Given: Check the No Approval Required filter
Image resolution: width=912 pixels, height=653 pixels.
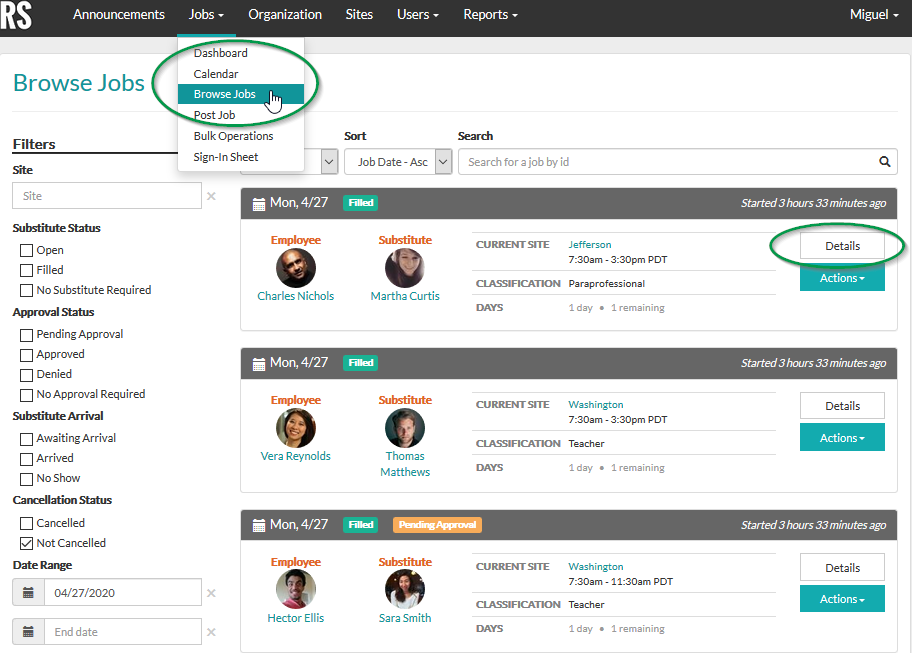Looking at the screenshot, I should point(26,395).
